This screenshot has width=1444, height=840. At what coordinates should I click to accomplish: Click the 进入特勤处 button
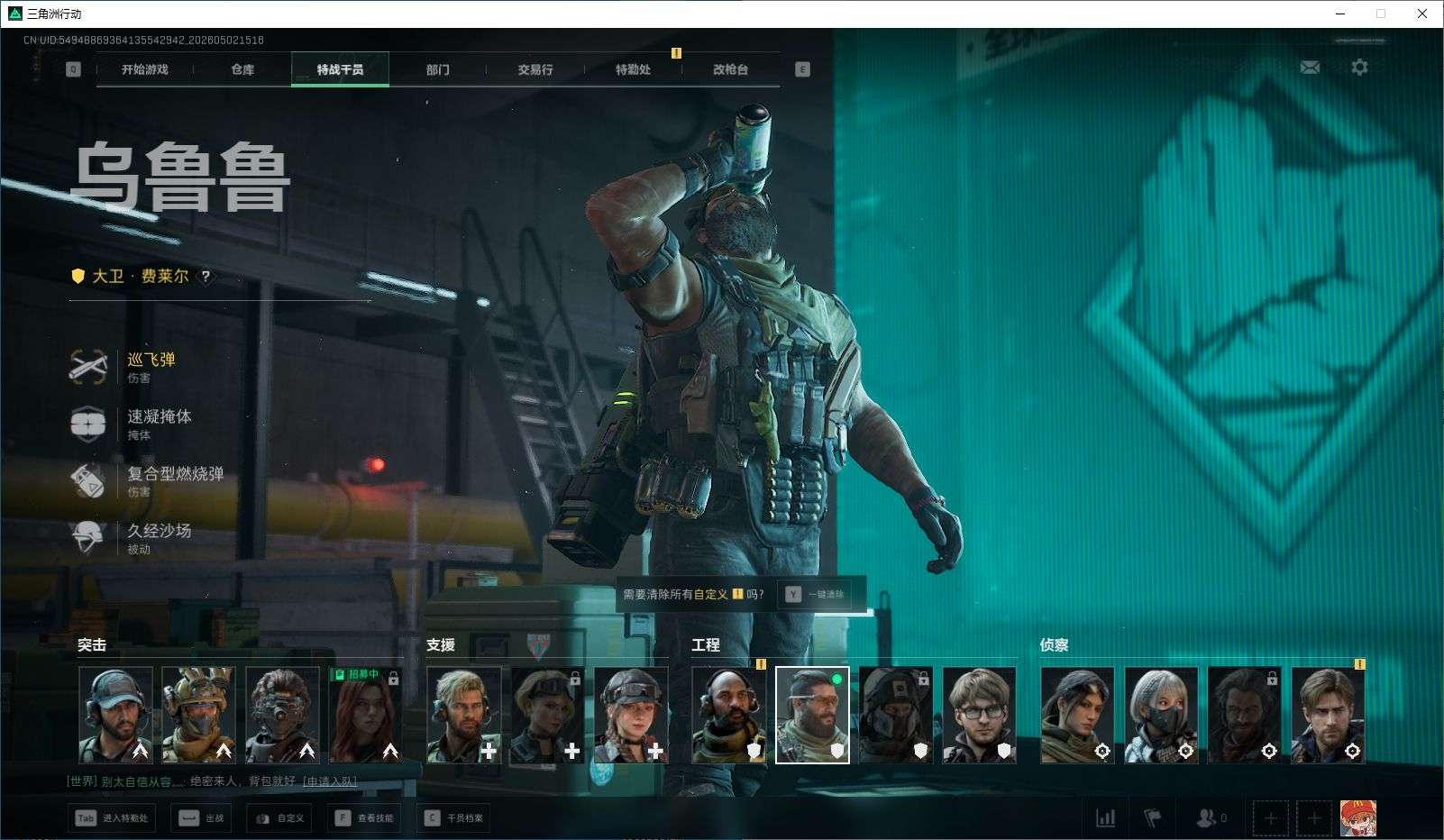pyautogui.click(x=112, y=818)
